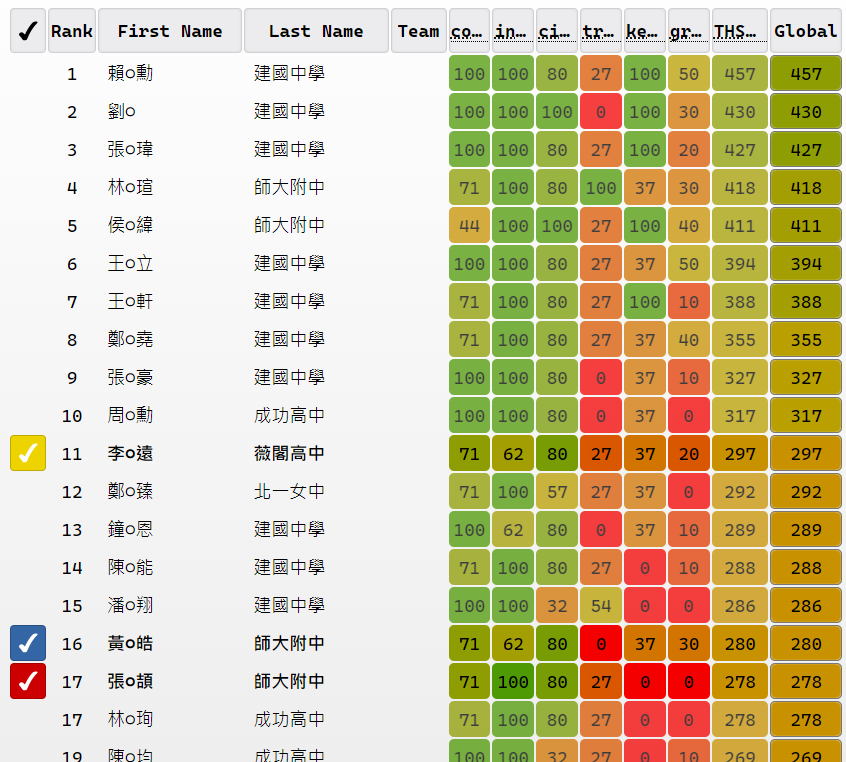Select 北一女中 in rank 12 row

click(x=289, y=491)
